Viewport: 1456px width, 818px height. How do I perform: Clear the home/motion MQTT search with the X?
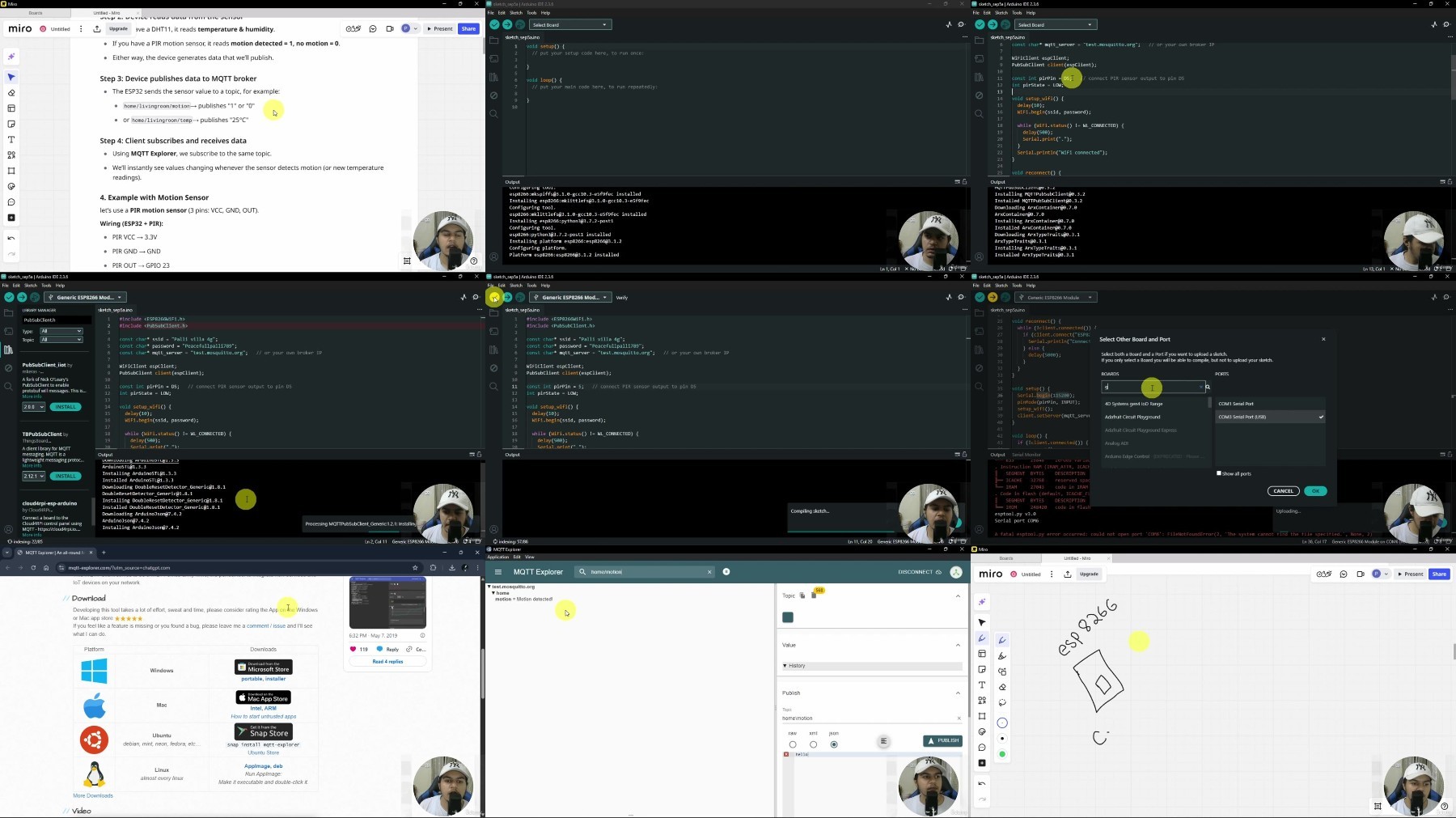tap(709, 572)
